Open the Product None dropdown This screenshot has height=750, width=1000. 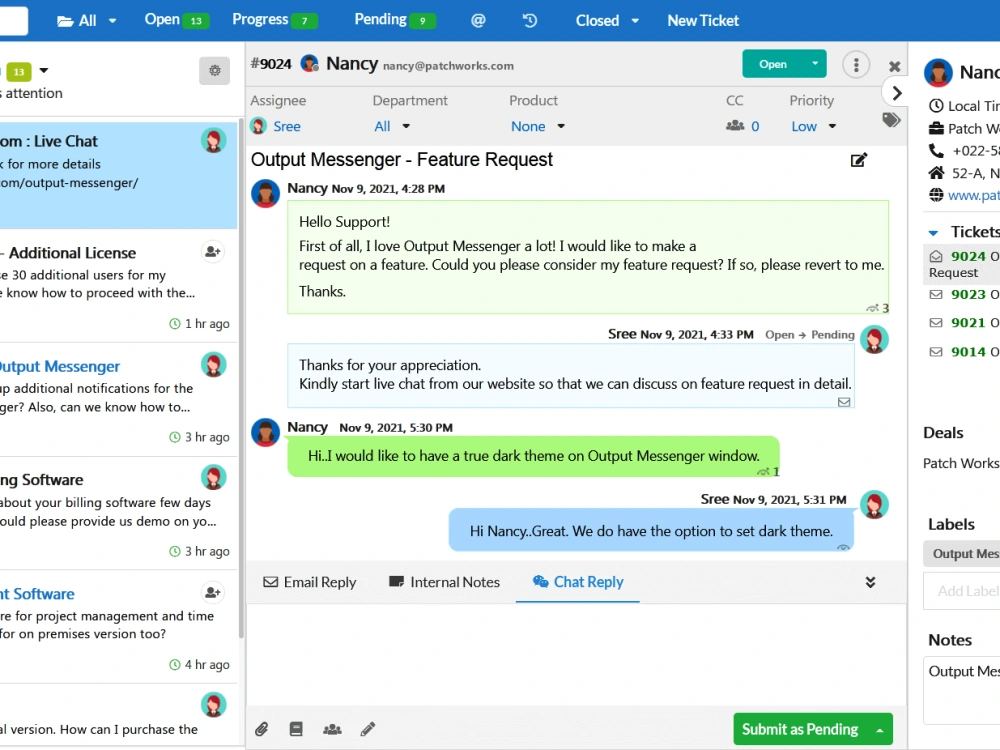538,126
